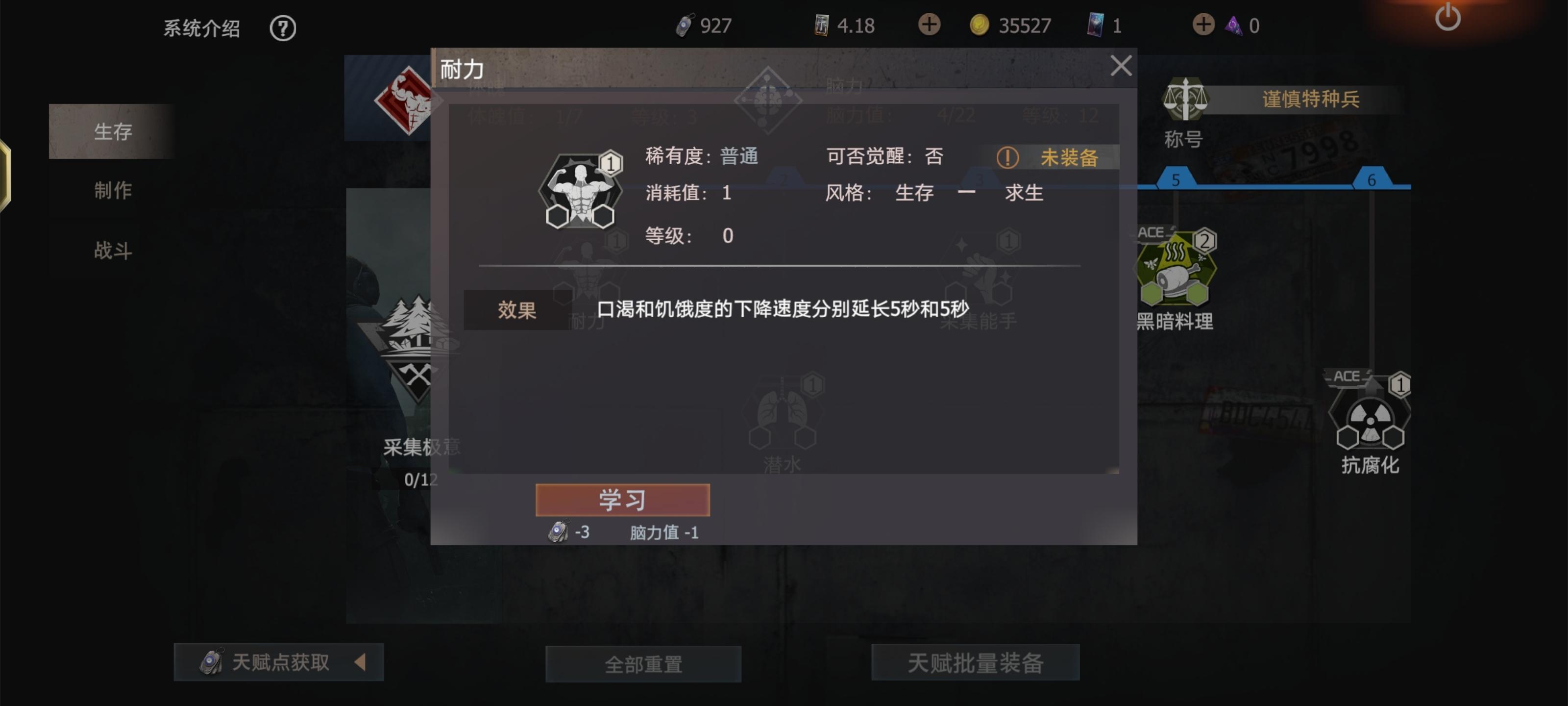
Task: Open the system intro help question mark
Action: click(x=282, y=28)
